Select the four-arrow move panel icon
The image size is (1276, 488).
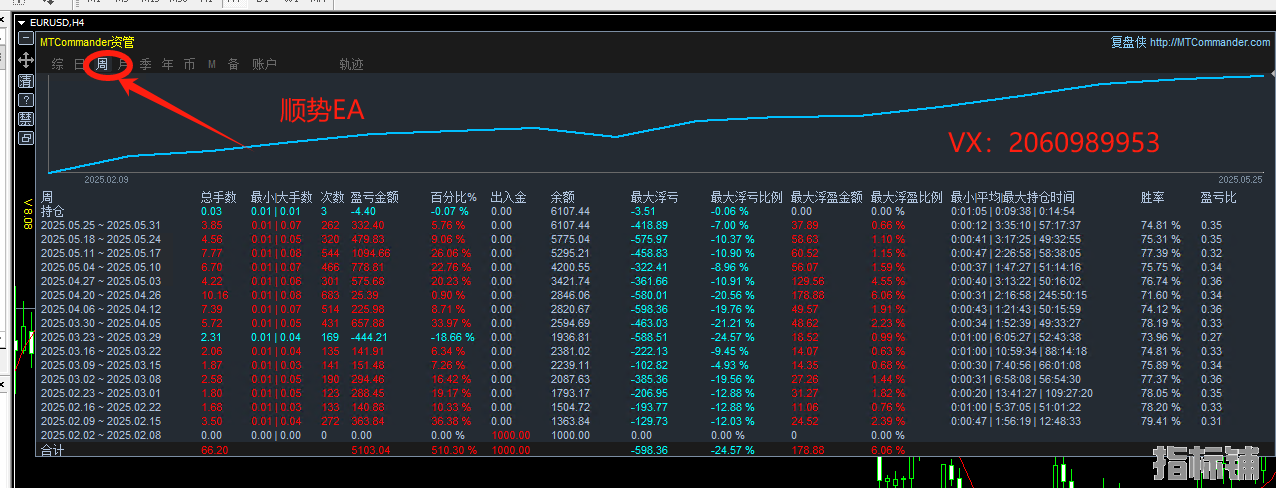[26, 59]
